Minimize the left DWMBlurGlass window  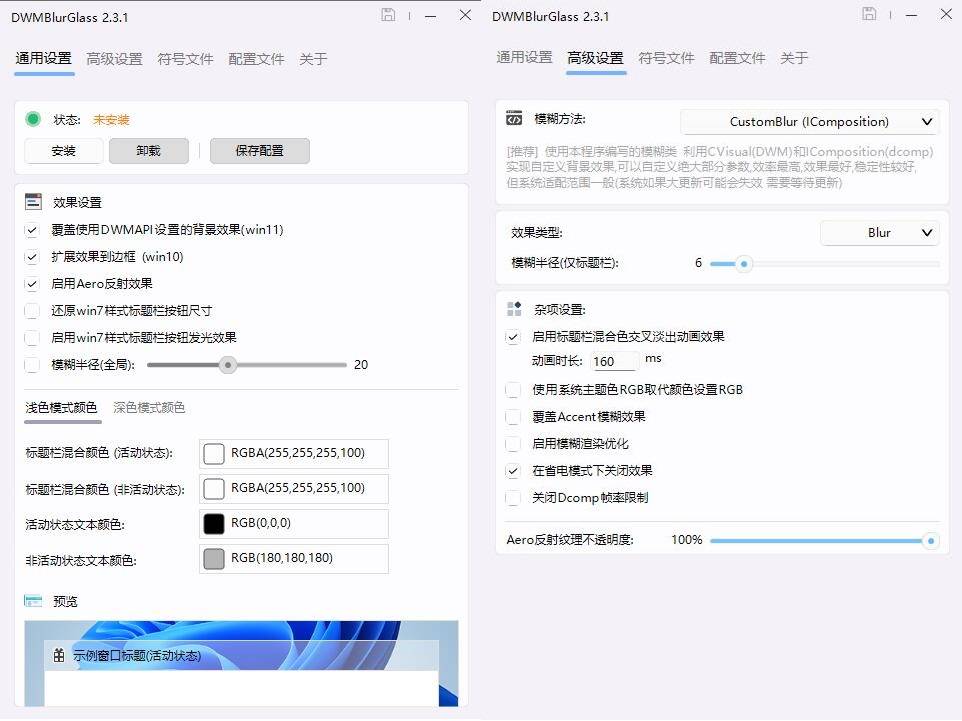(x=431, y=16)
